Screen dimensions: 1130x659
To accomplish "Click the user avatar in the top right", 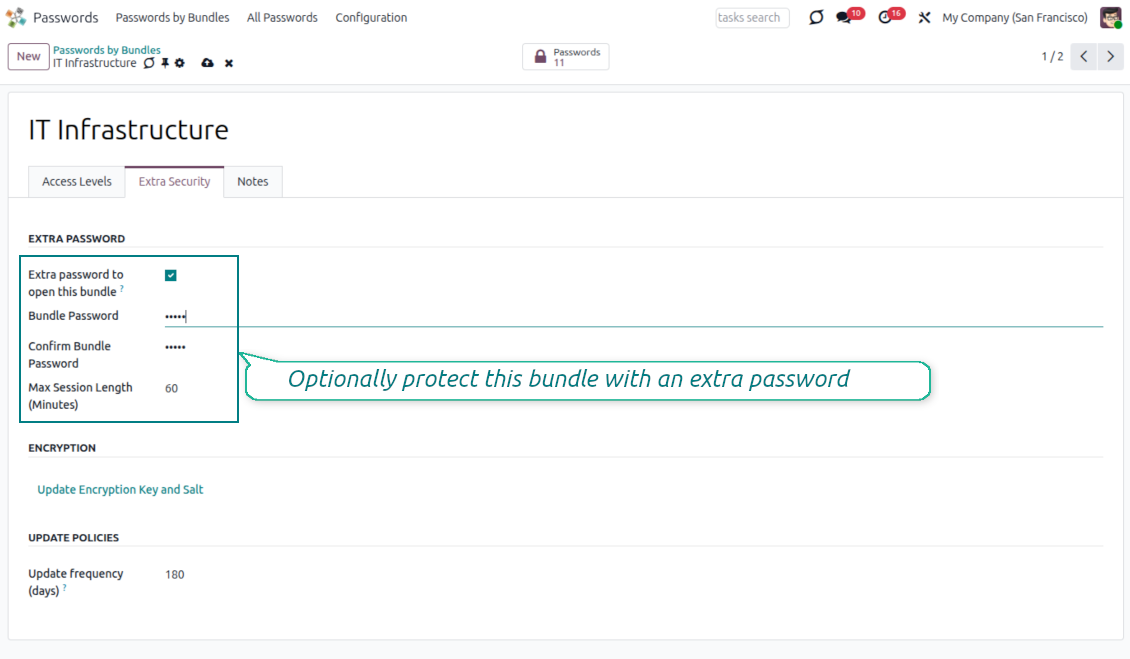I will (1111, 17).
